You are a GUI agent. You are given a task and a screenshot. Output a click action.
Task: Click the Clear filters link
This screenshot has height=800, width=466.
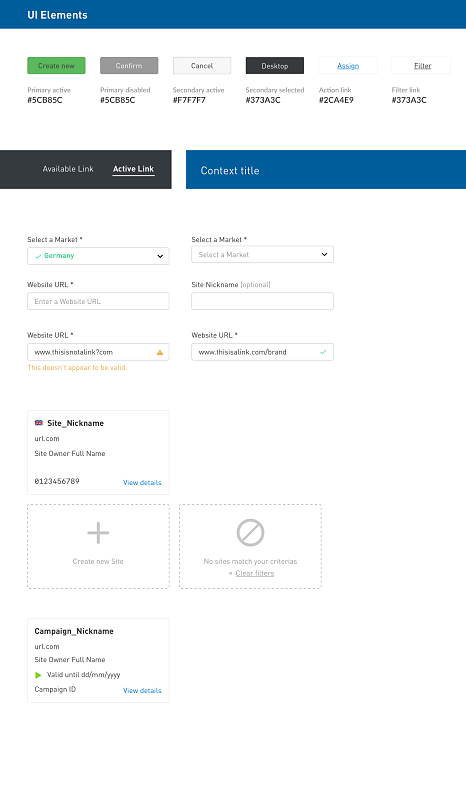pyautogui.click(x=255, y=573)
